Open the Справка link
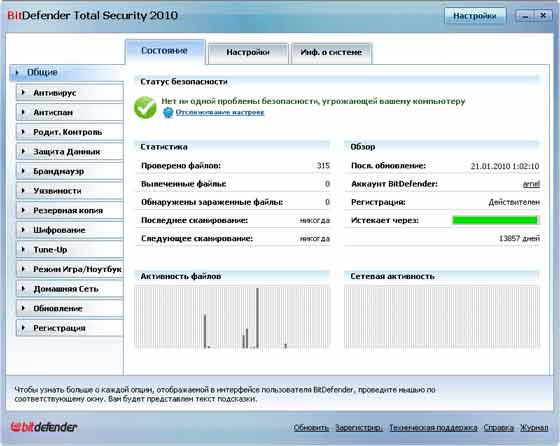The height and width of the screenshot is (446, 560). click(x=499, y=427)
